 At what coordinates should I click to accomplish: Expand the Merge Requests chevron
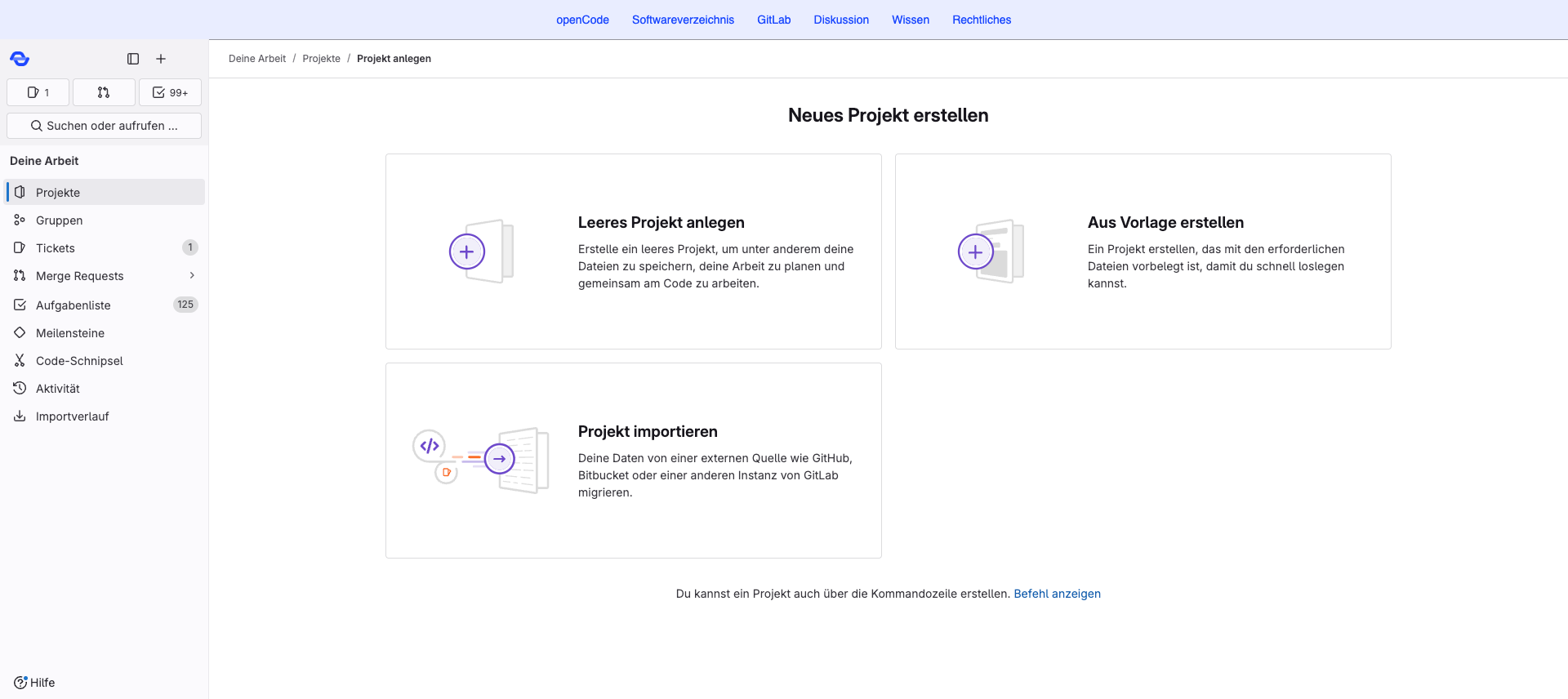(x=192, y=276)
